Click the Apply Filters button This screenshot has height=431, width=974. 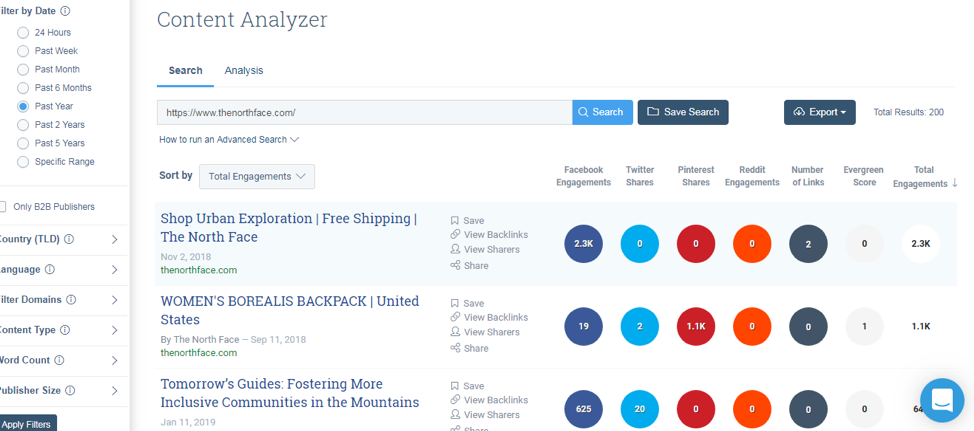click(x=27, y=424)
